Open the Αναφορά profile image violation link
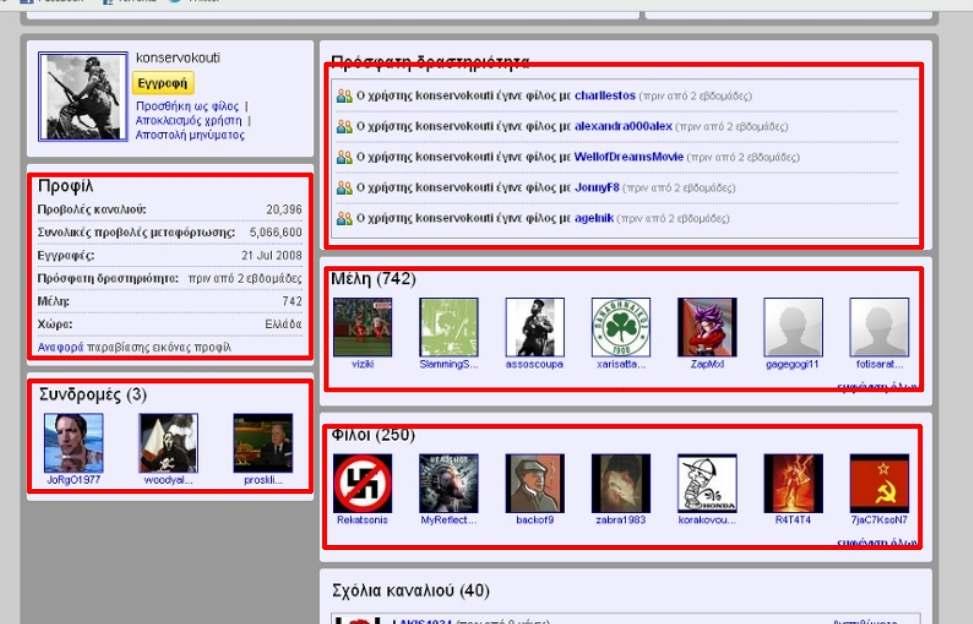Viewport: 973px width, 624px height. (x=60, y=347)
